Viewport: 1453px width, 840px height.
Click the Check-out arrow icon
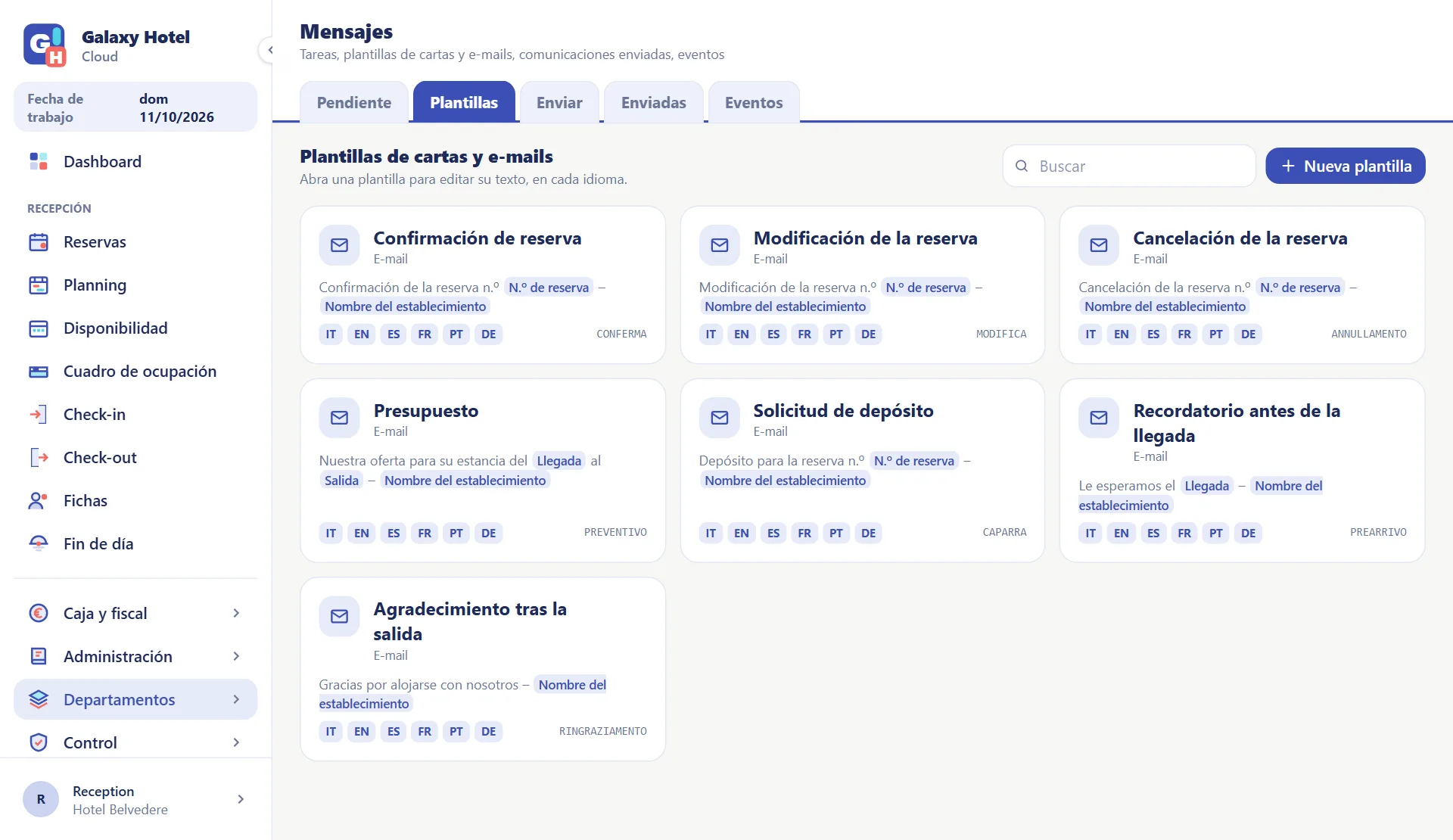(39, 458)
